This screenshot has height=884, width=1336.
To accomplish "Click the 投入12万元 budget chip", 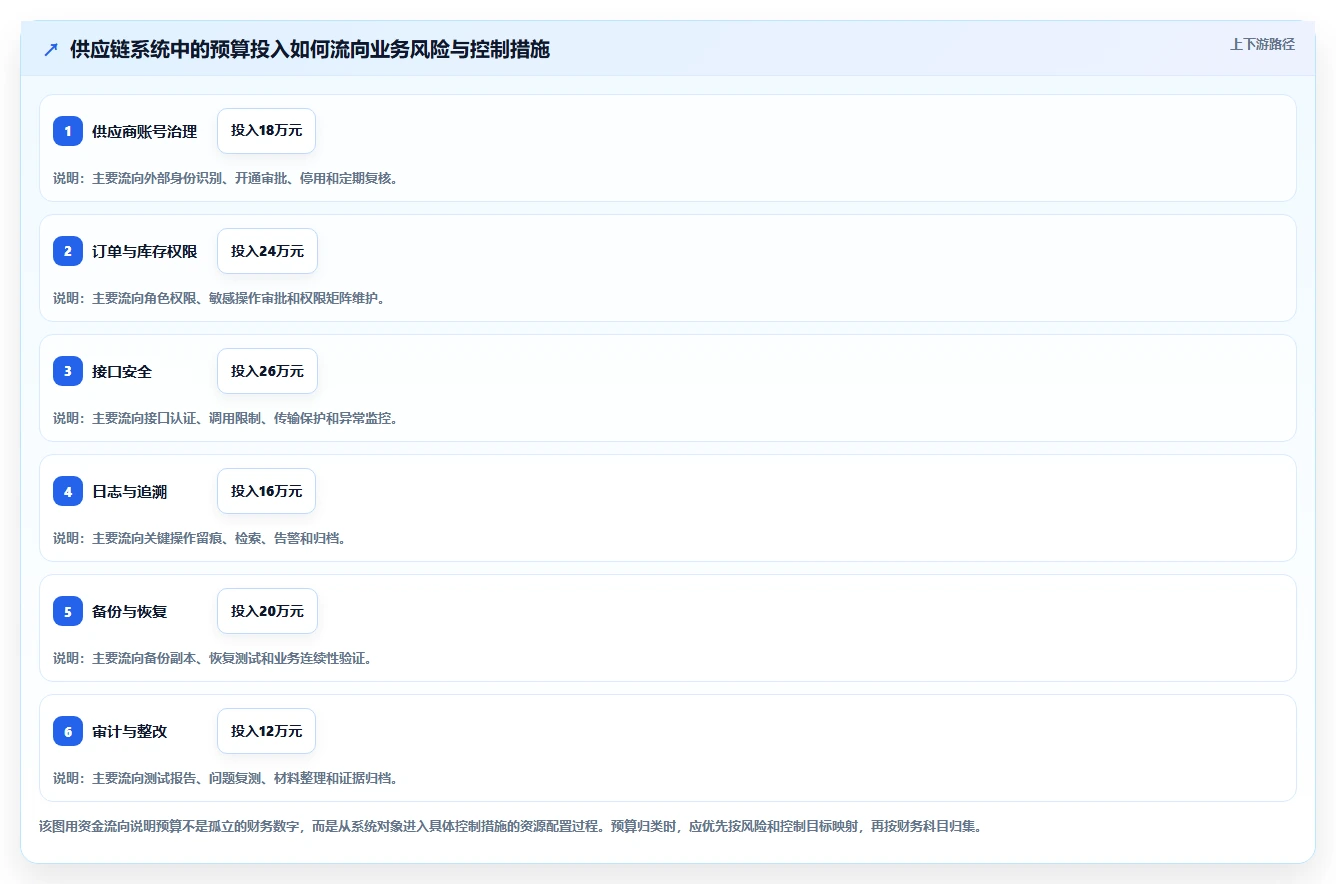I will pos(267,731).
